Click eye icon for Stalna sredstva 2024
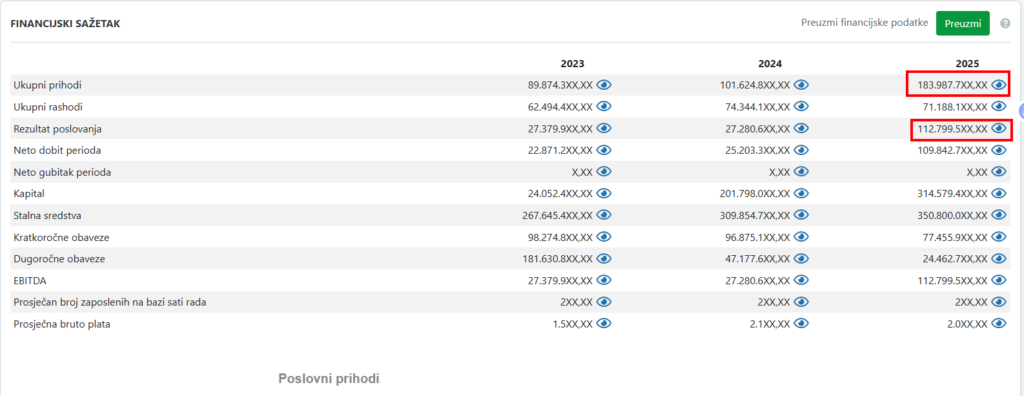Image resolution: width=1024 pixels, height=396 pixels. [801, 214]
